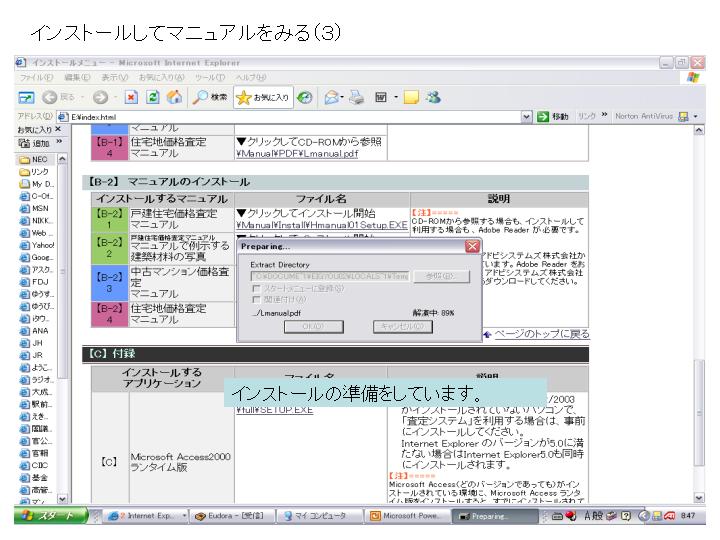Click IME A般 language bar indicator

593,516
